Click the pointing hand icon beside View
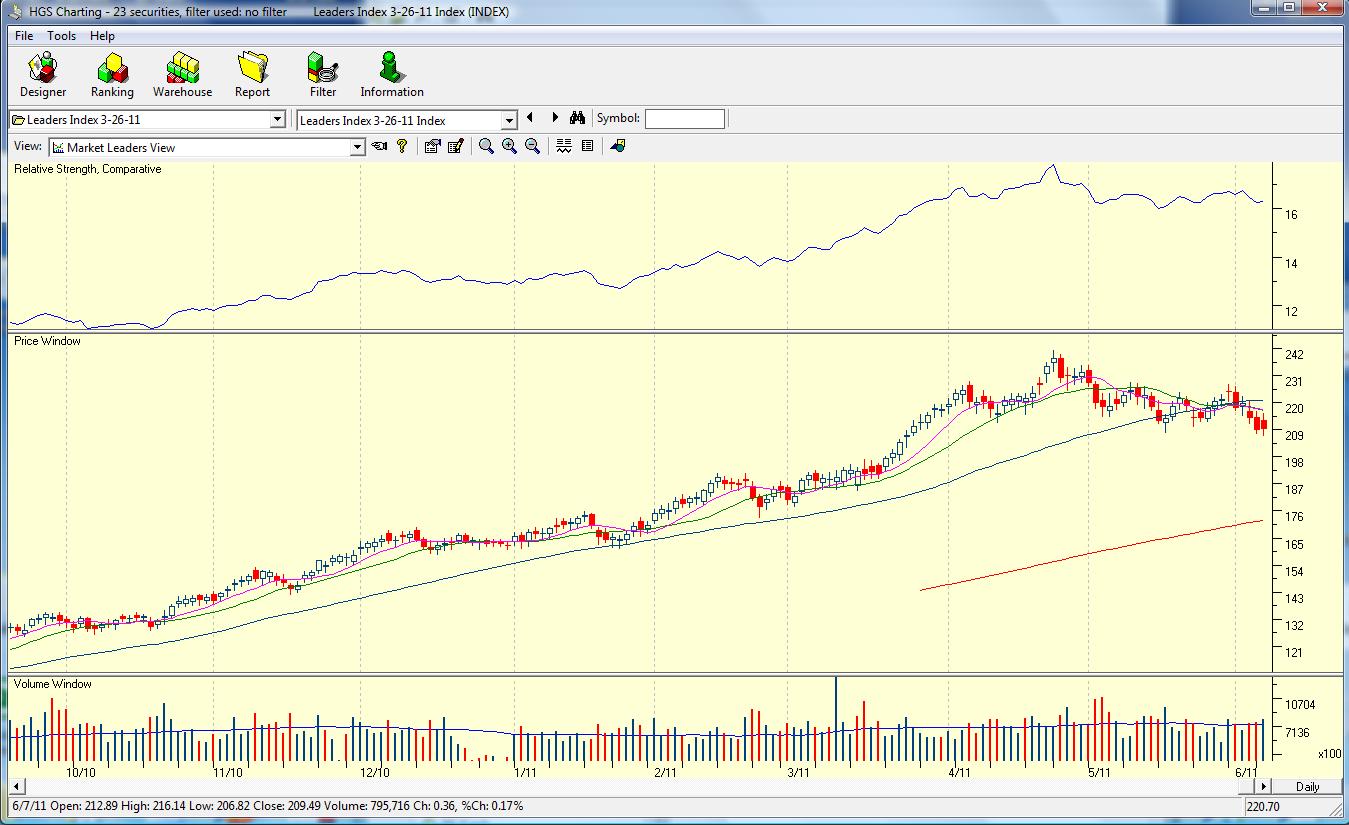 379,146
